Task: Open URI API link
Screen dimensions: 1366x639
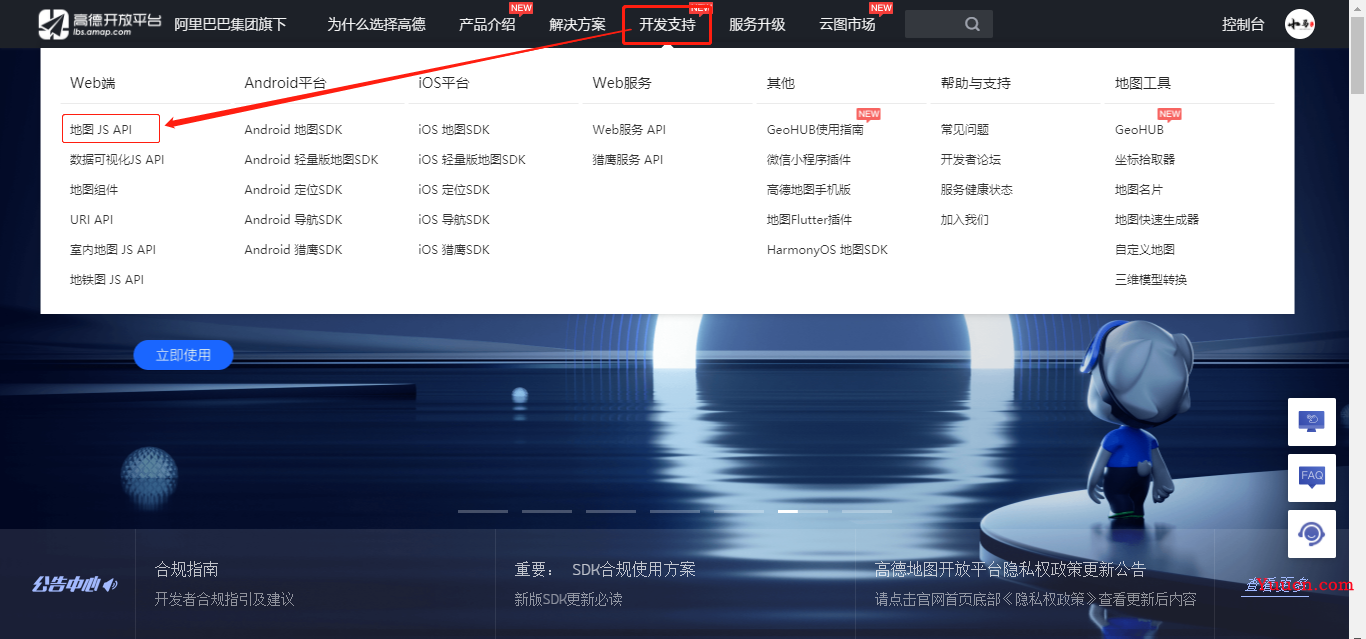Action: 91,220
